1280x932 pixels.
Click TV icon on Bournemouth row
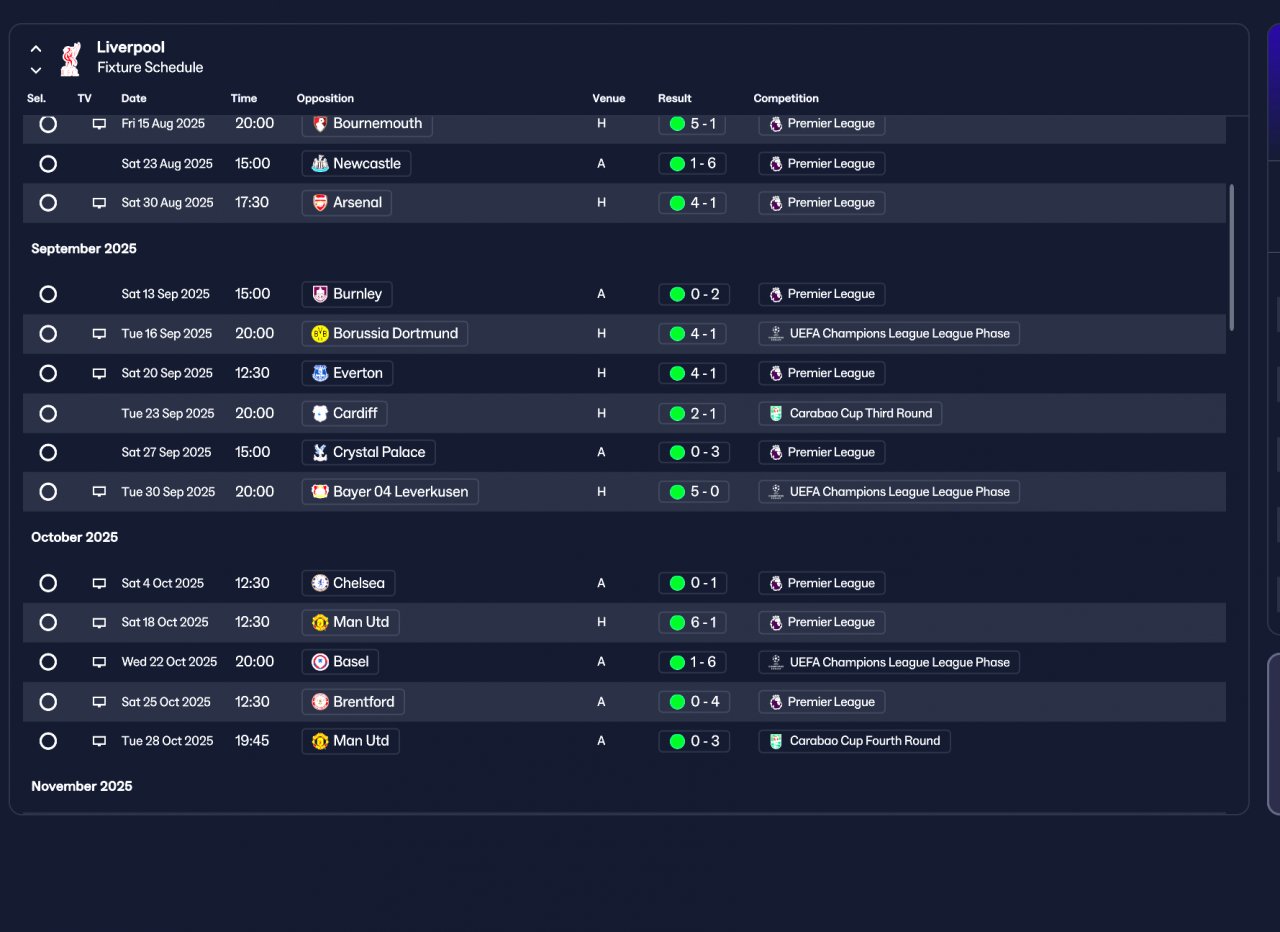[x=99, y=124]
